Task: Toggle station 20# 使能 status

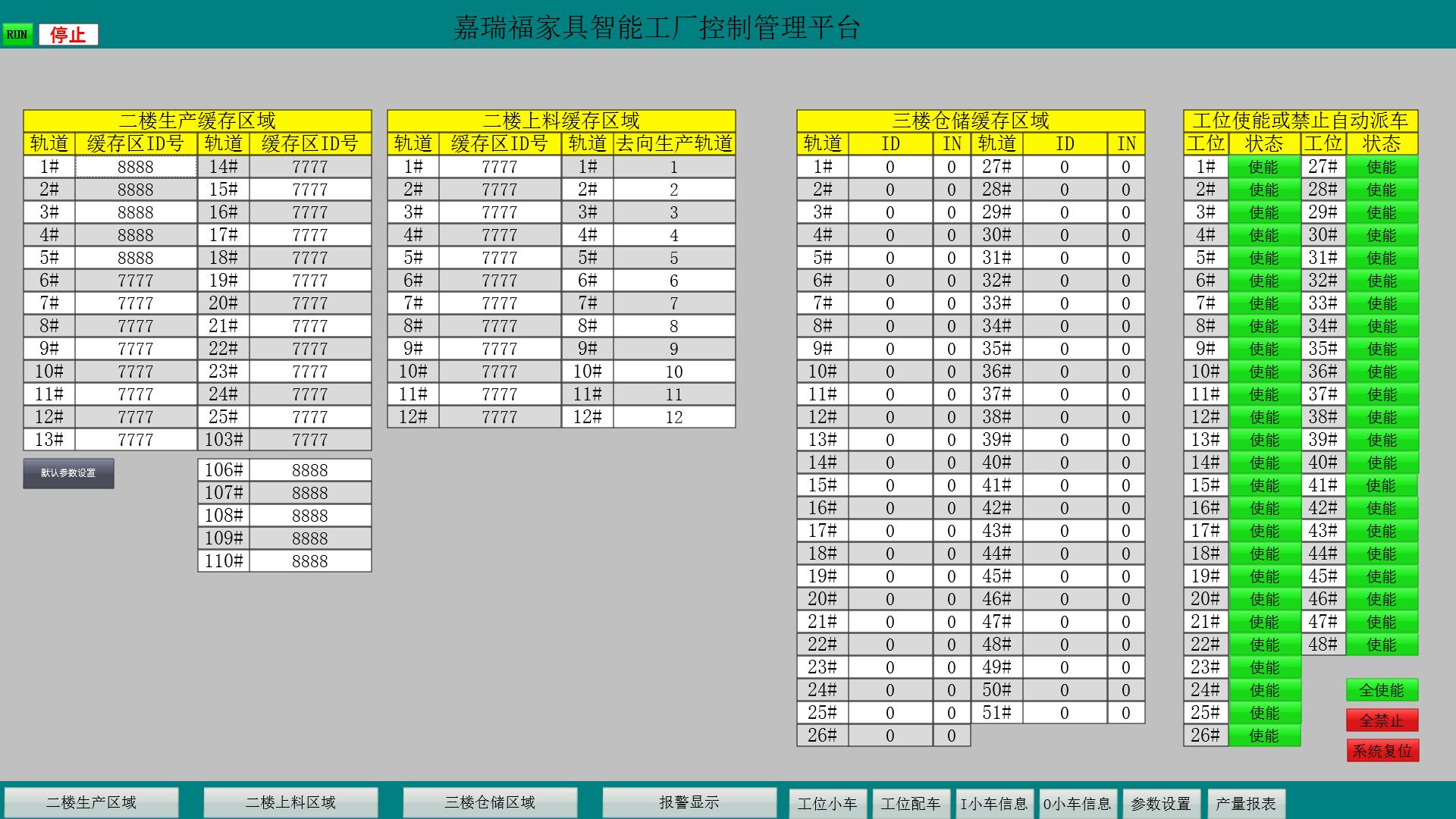Action: tap(1264, 599)
